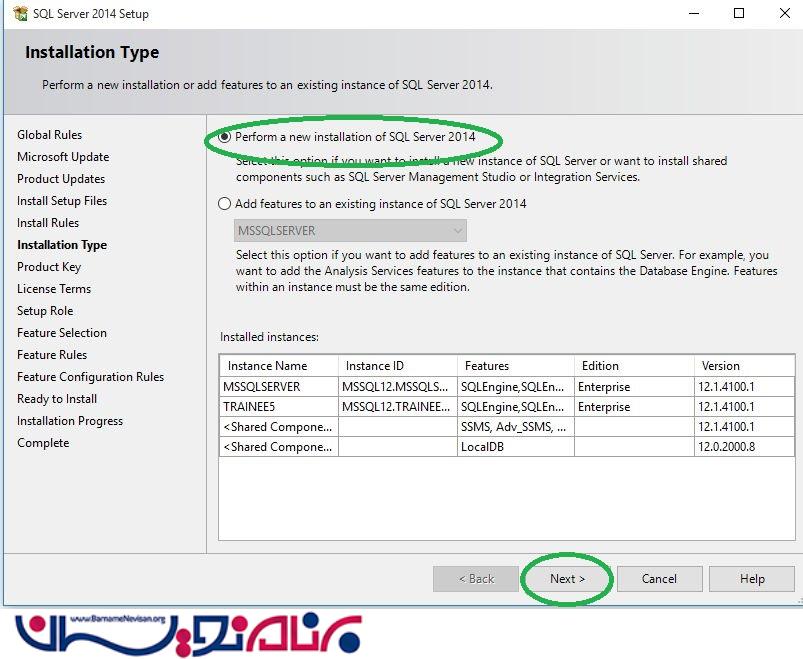
Task: Click the Next button
Action: point(567,579)
